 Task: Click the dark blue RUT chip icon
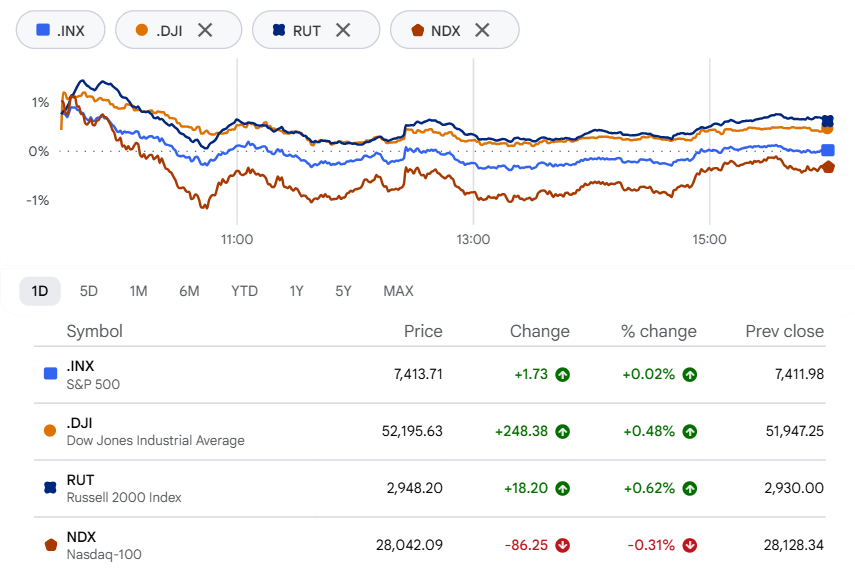[279, 30]
